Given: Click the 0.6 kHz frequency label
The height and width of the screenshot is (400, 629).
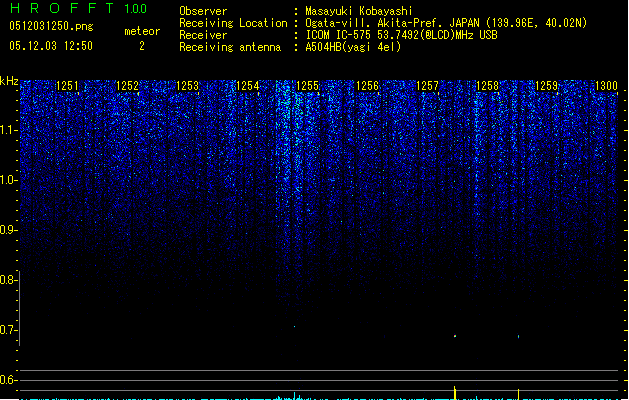Looking at the screenshot, I should [x=8, y=380].
